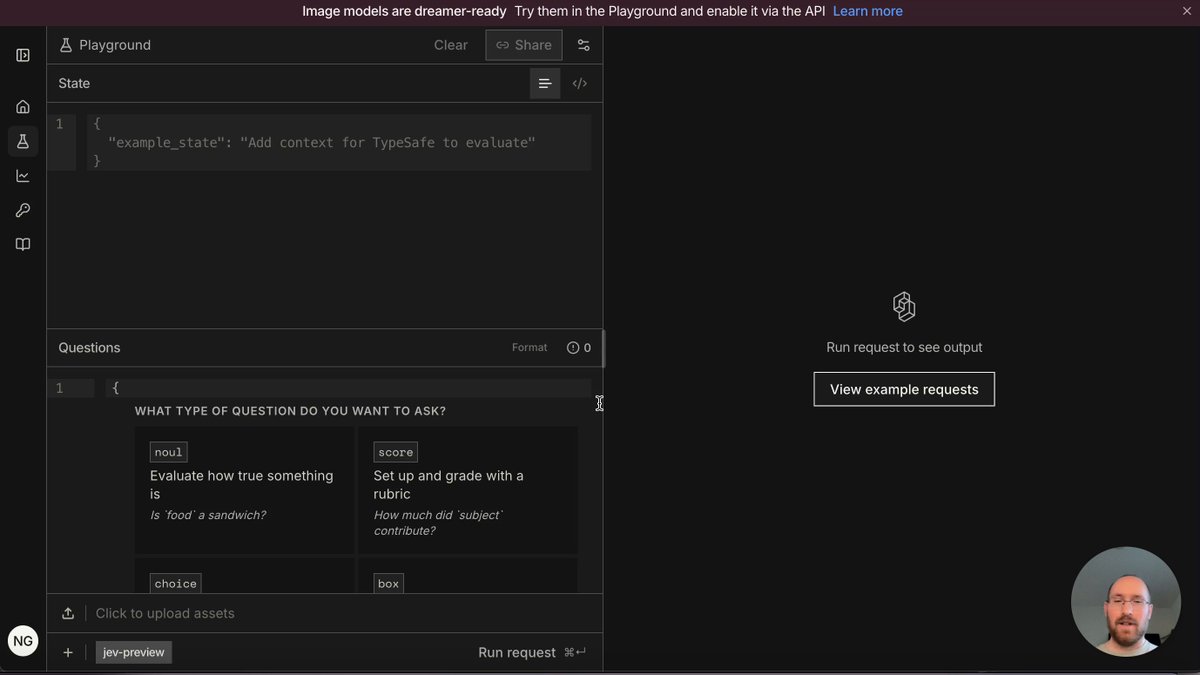Click the plus icon beside jev-preview
Viewport: 1200px width, 675px height.
tap(68, 652)
